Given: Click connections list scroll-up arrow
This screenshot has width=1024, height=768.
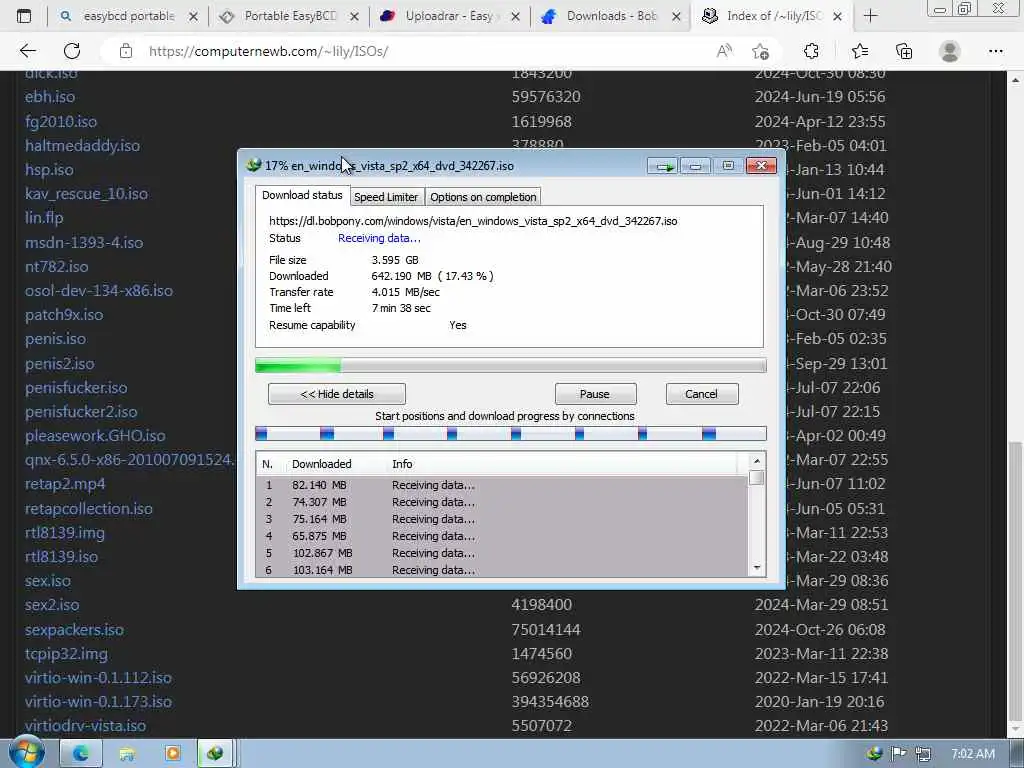Looking at the screenshot, I should 756,461.
